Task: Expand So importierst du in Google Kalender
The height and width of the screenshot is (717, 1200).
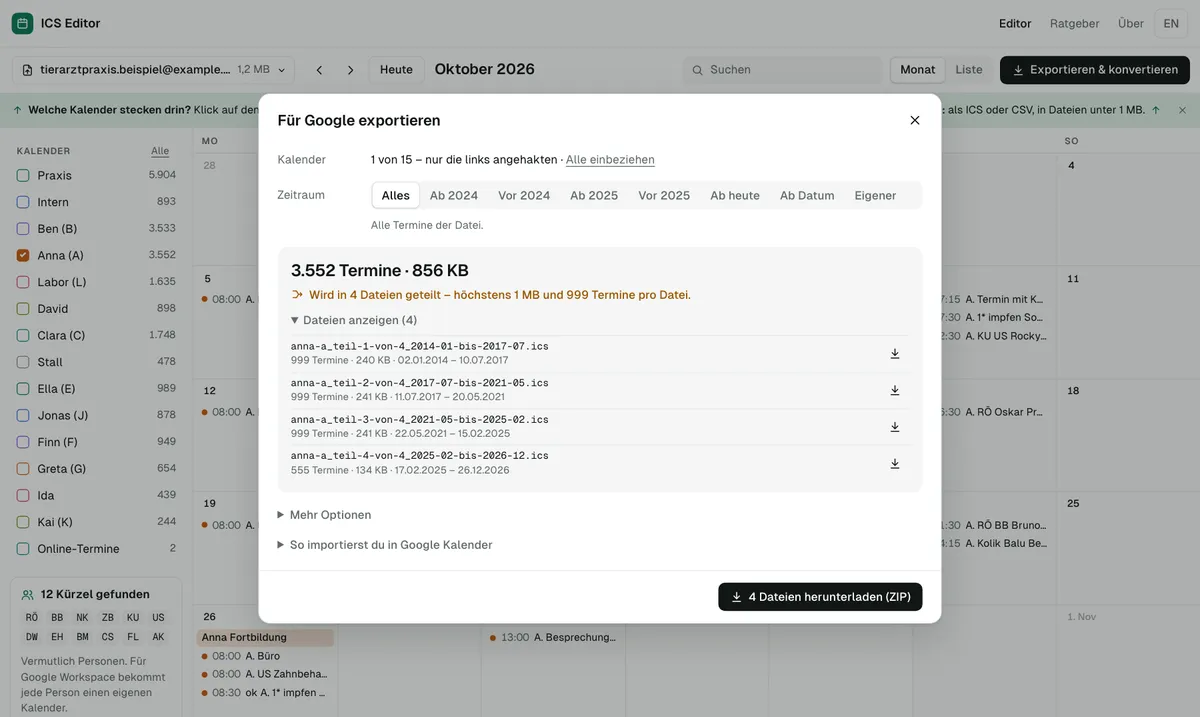Action: tap(385, 545)
